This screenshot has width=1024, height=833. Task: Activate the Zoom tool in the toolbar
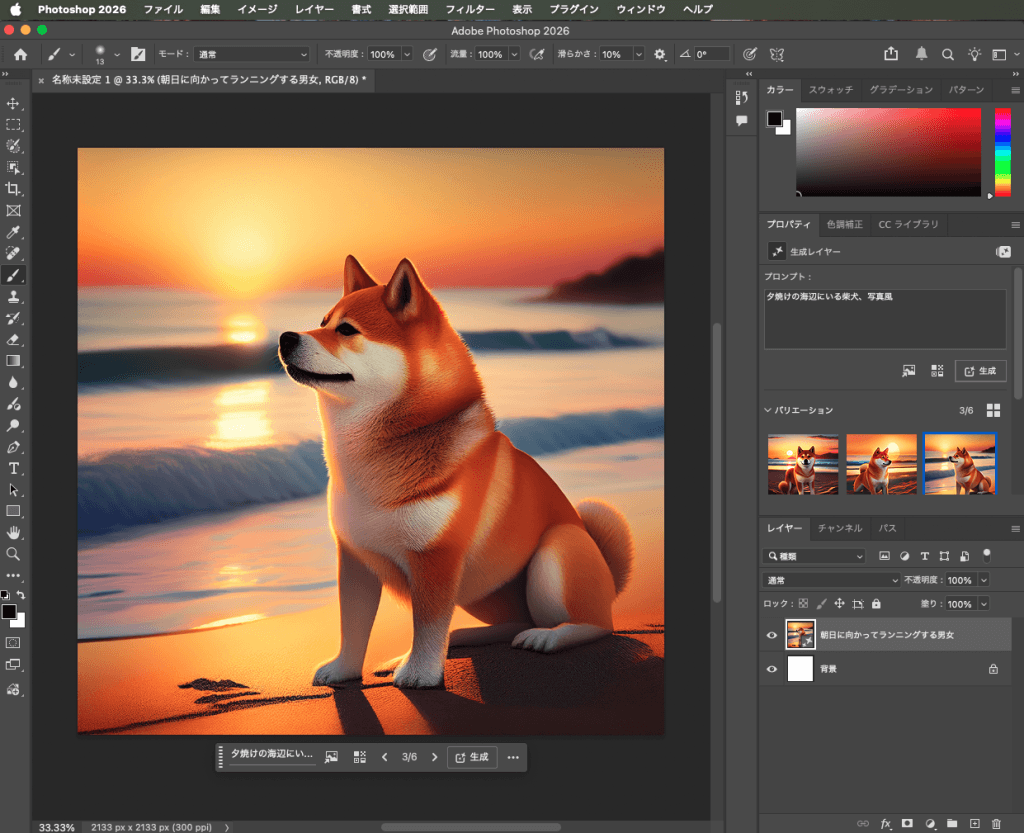click(x=13, y=553)
